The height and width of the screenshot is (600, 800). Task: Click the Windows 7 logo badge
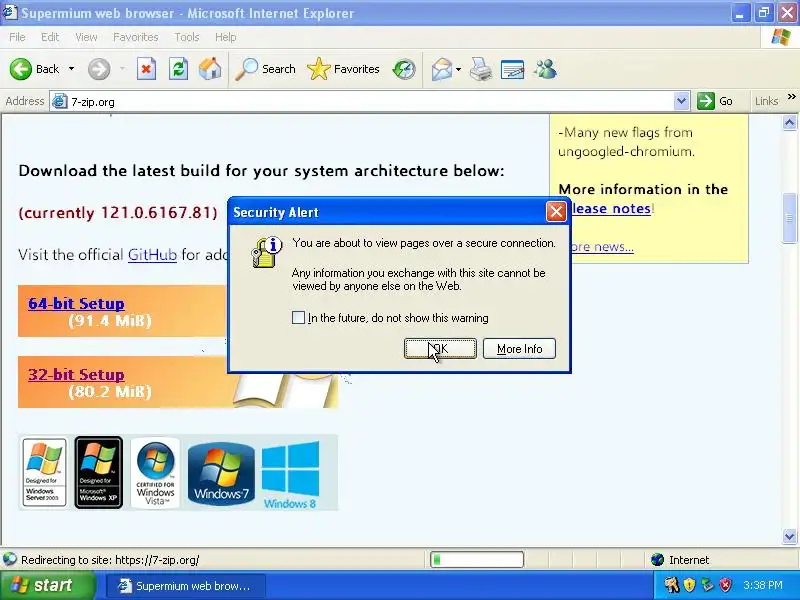221,473
